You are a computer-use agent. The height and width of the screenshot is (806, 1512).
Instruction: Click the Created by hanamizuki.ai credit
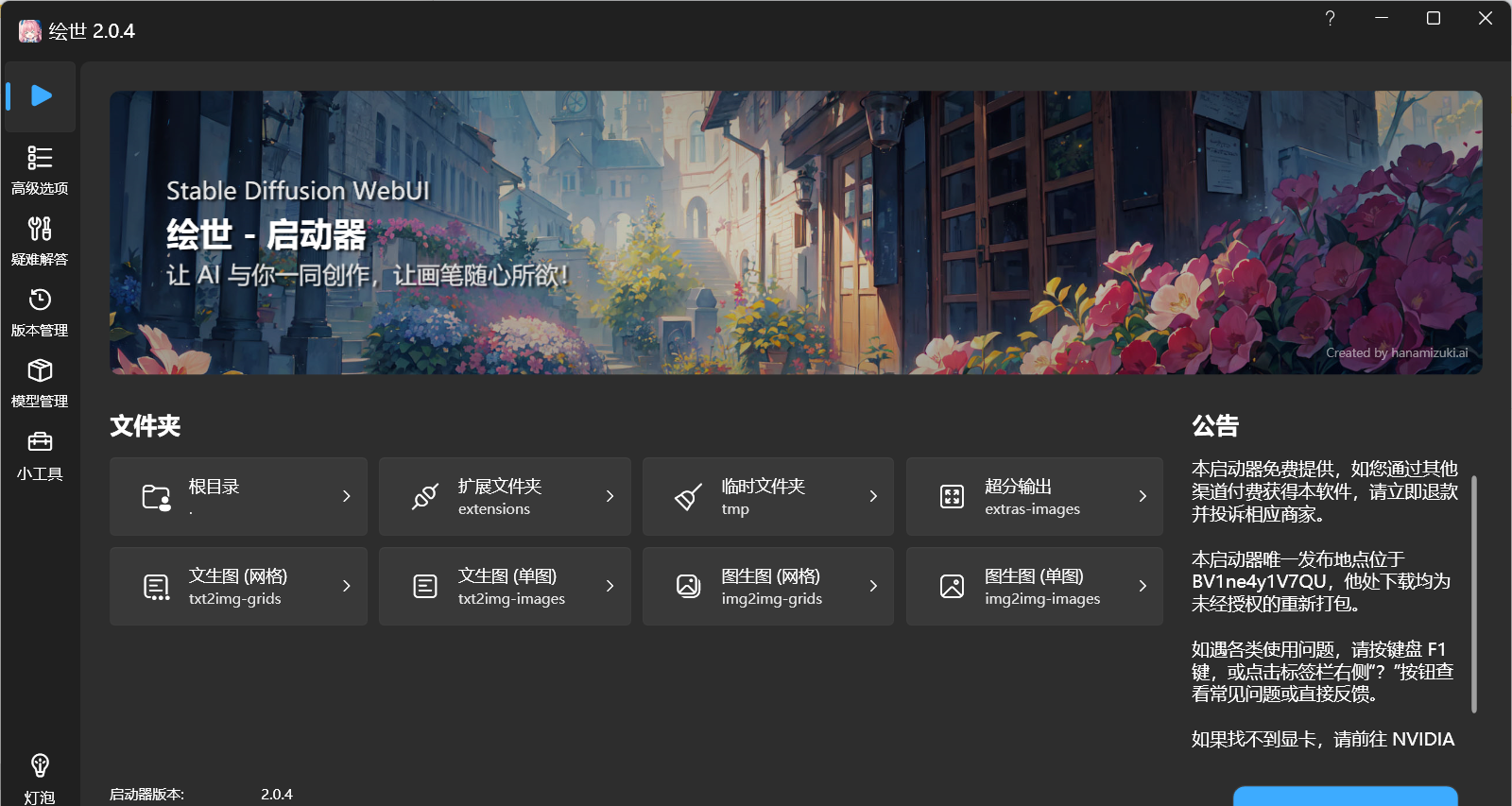click(1397, 352)
